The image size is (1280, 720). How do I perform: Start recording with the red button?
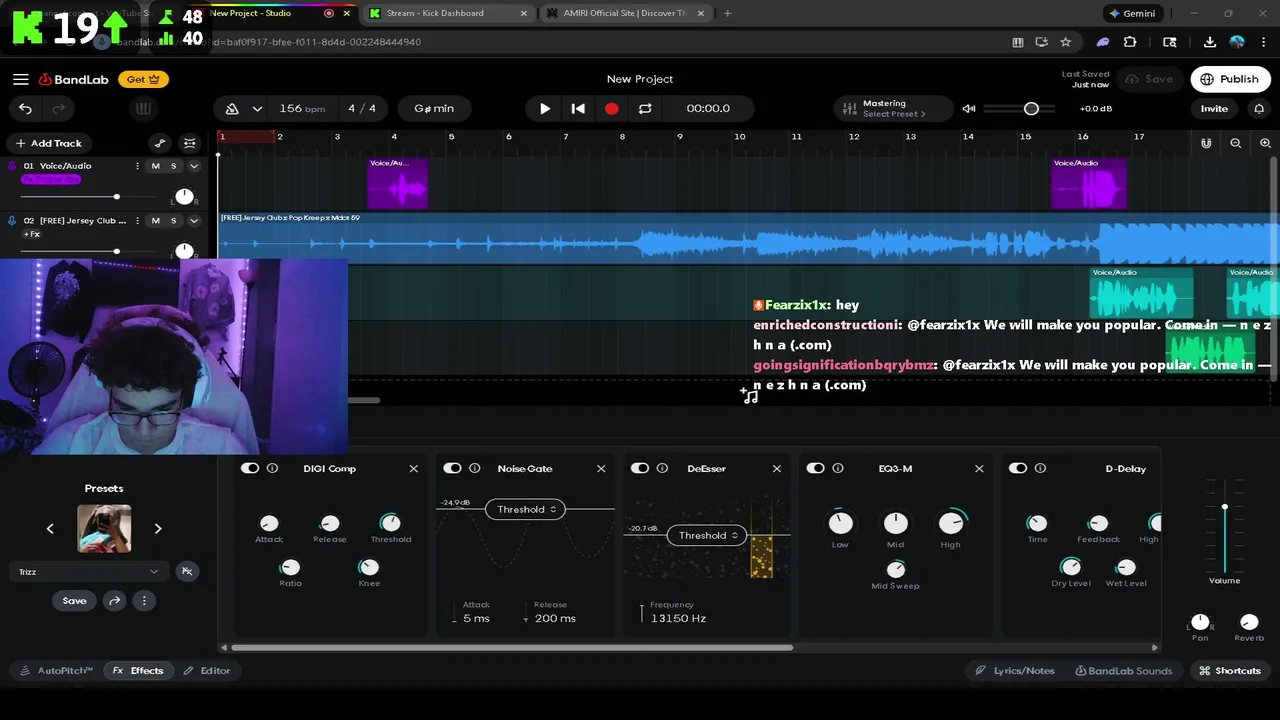612,108
